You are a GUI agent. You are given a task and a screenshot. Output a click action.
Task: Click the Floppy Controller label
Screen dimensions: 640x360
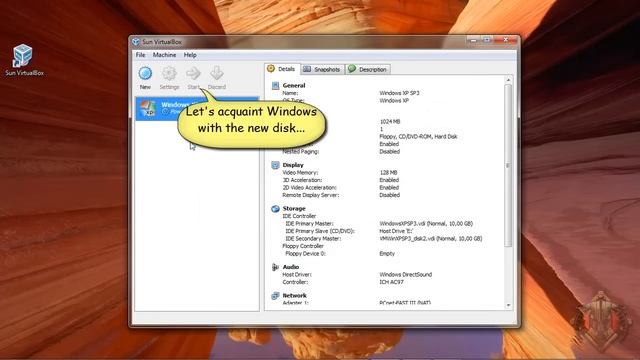click(x=303, y=246)
